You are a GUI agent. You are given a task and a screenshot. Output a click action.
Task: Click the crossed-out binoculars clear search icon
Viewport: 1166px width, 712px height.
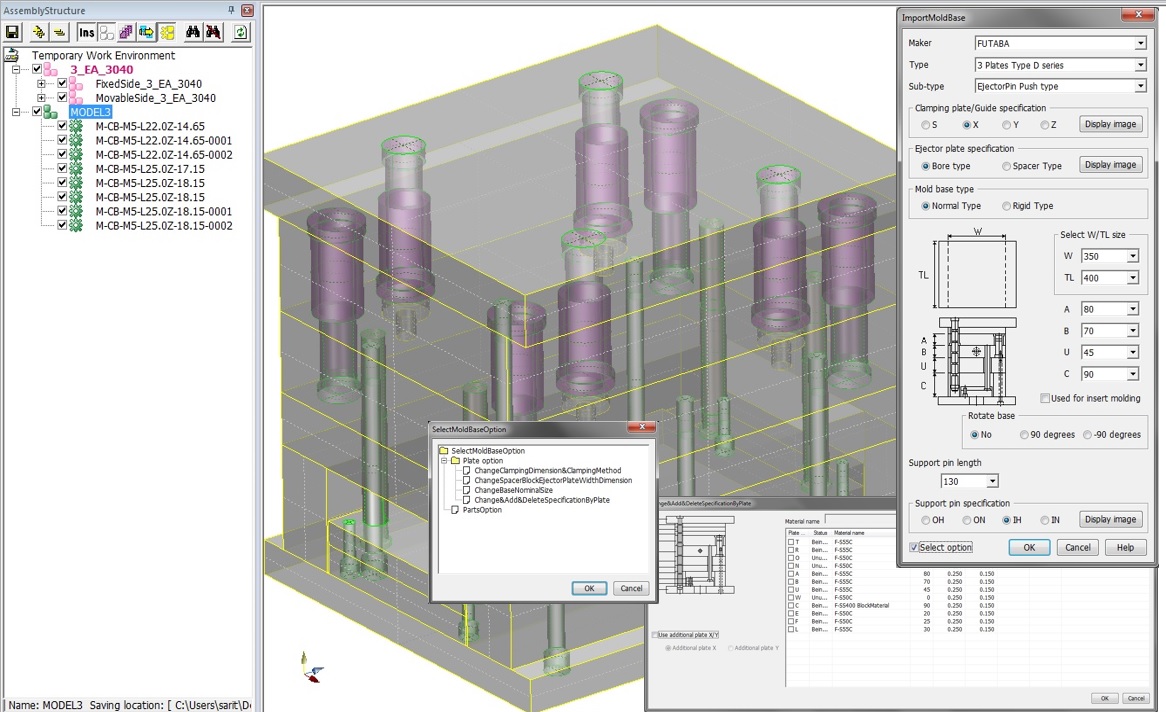213,33
